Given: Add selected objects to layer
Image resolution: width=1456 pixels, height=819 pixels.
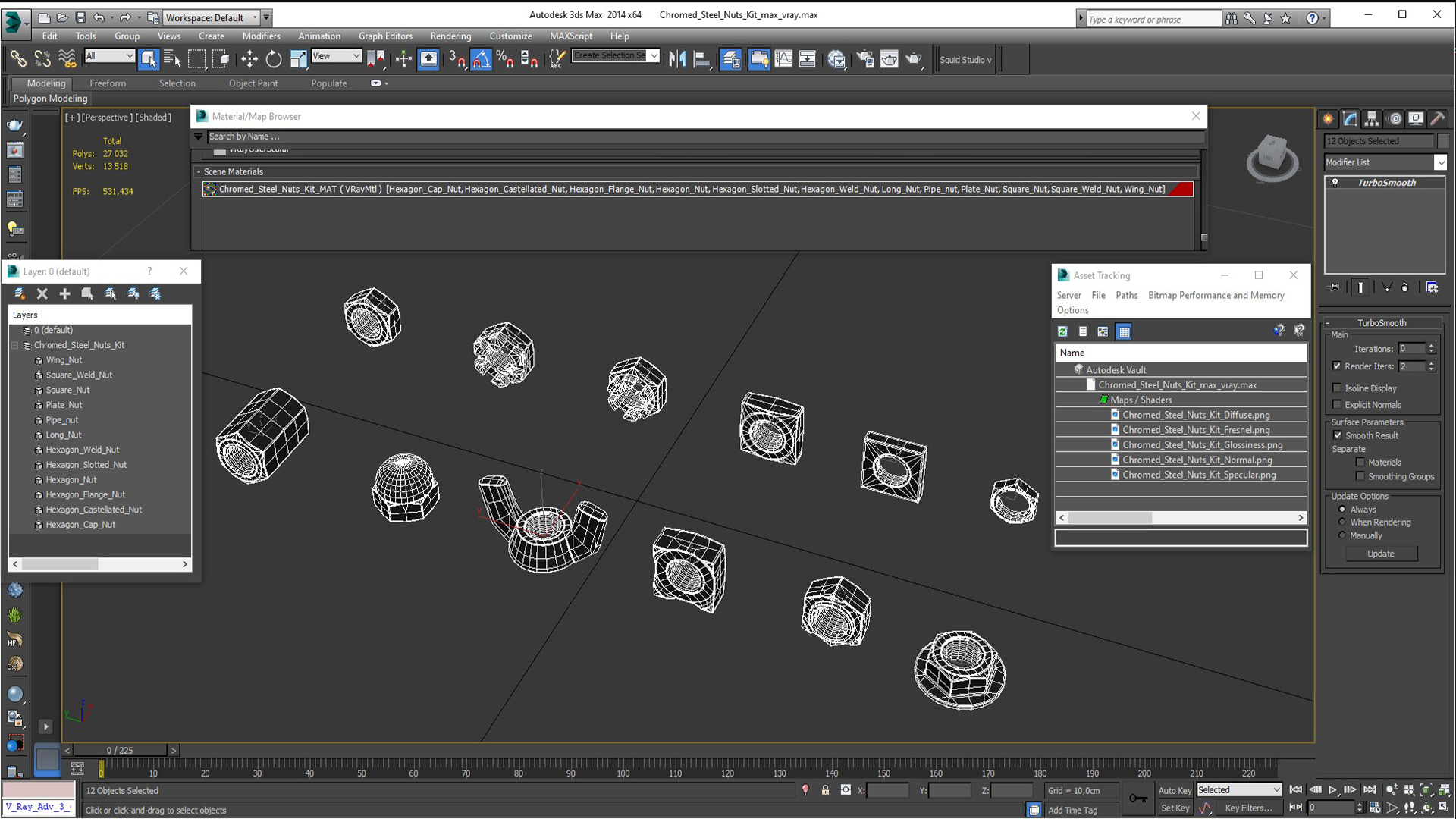Looking at the screenshot, I should point(65,293).
